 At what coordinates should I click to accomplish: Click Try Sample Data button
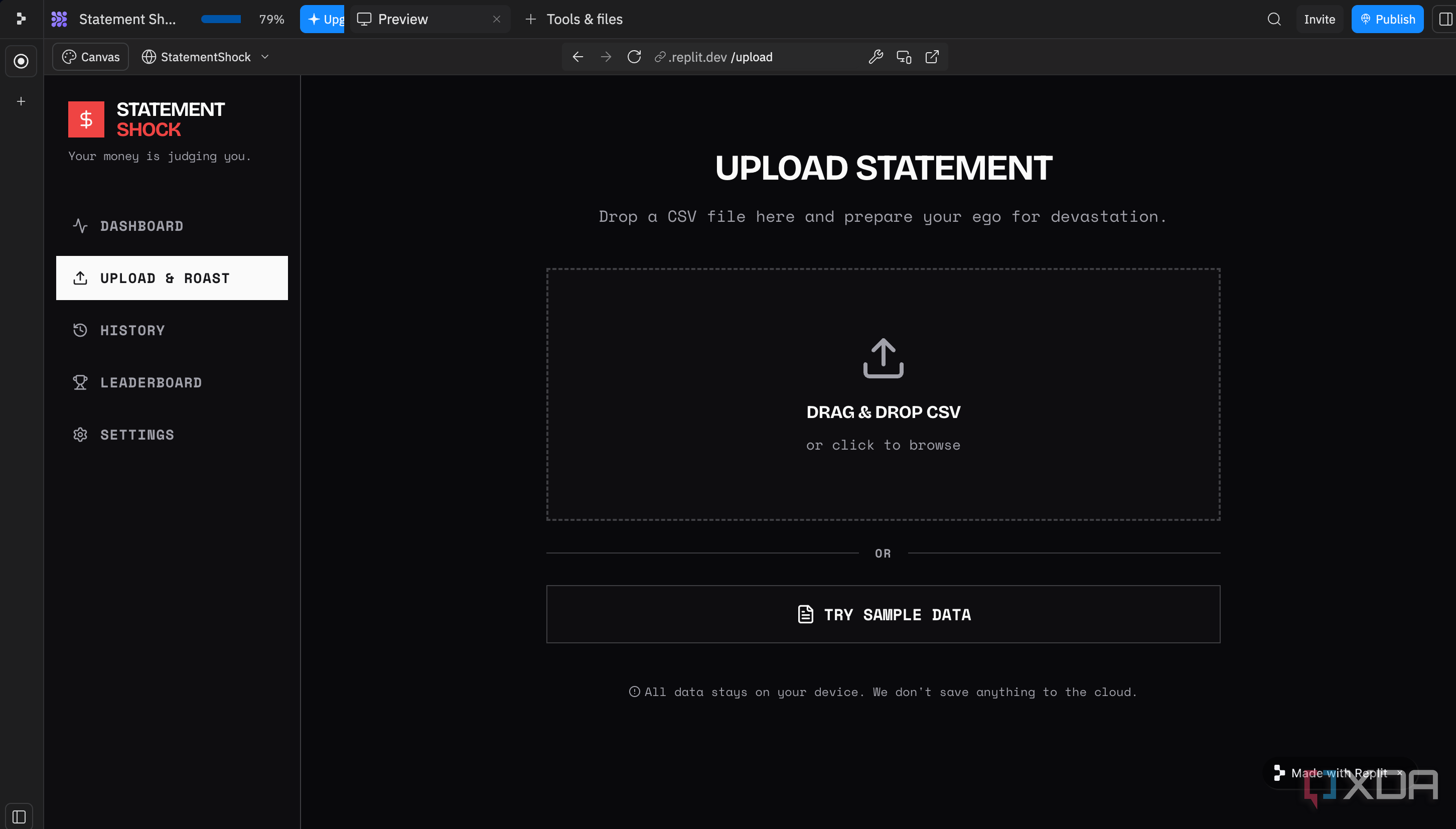click(x=884, y=614)
